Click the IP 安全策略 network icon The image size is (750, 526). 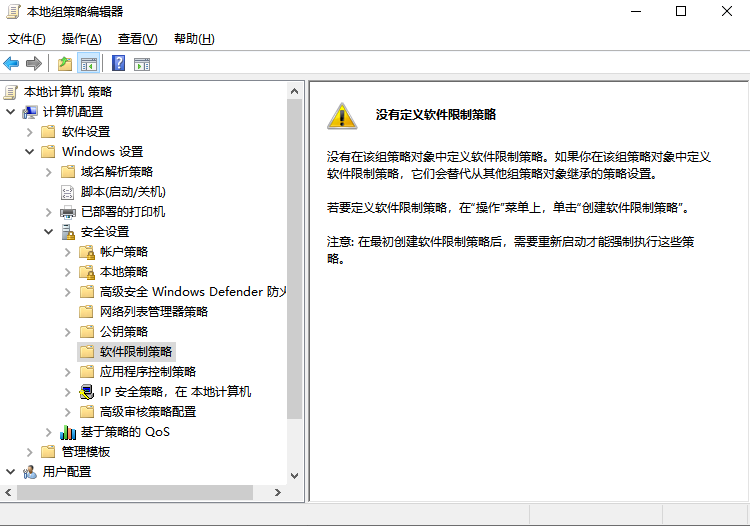pos(87,392)
